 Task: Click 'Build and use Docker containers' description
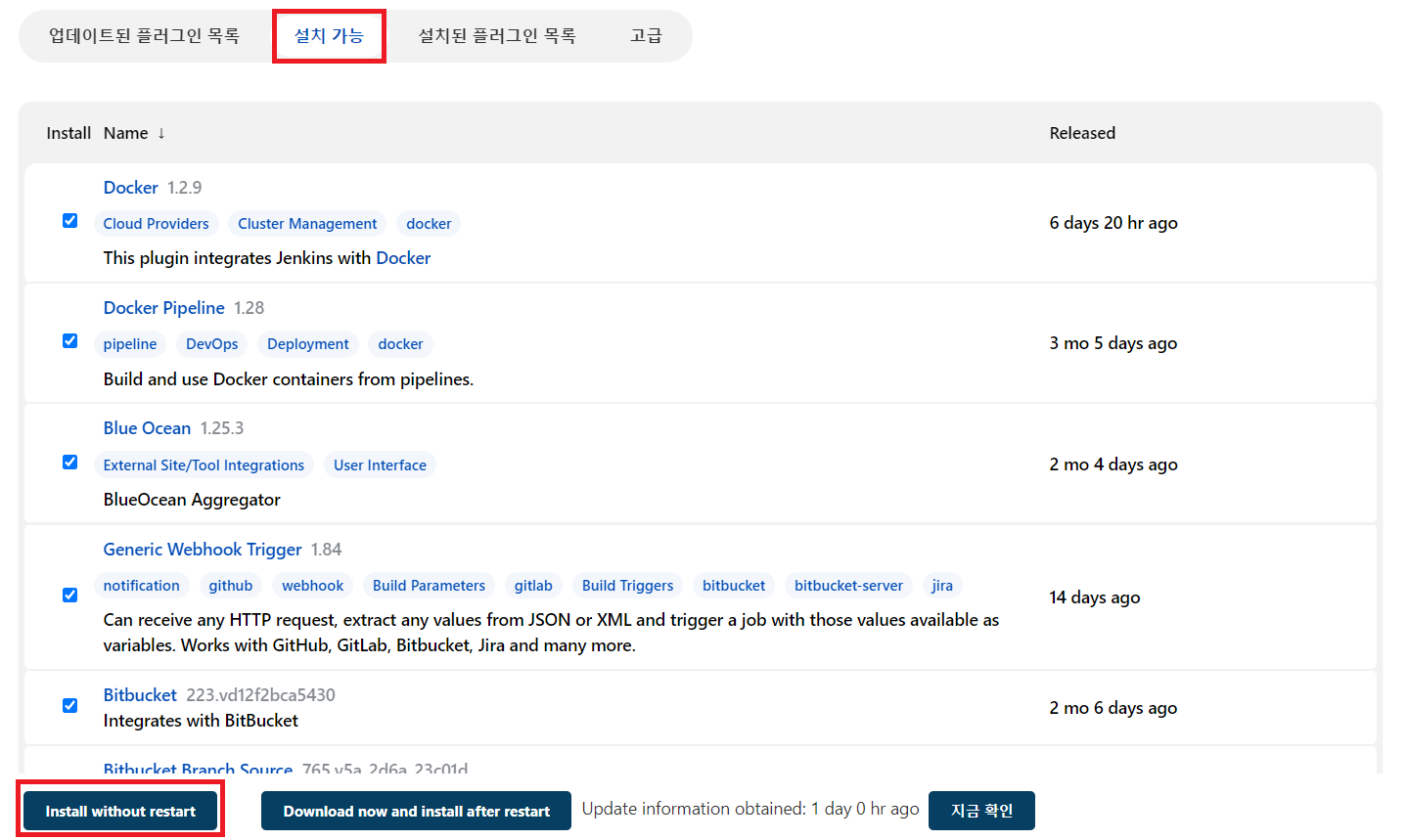tap(289, 379)
